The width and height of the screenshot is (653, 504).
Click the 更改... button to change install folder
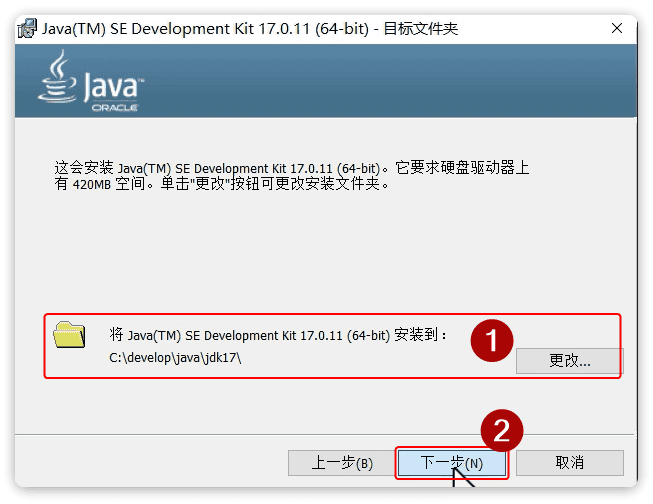[569, 360]
